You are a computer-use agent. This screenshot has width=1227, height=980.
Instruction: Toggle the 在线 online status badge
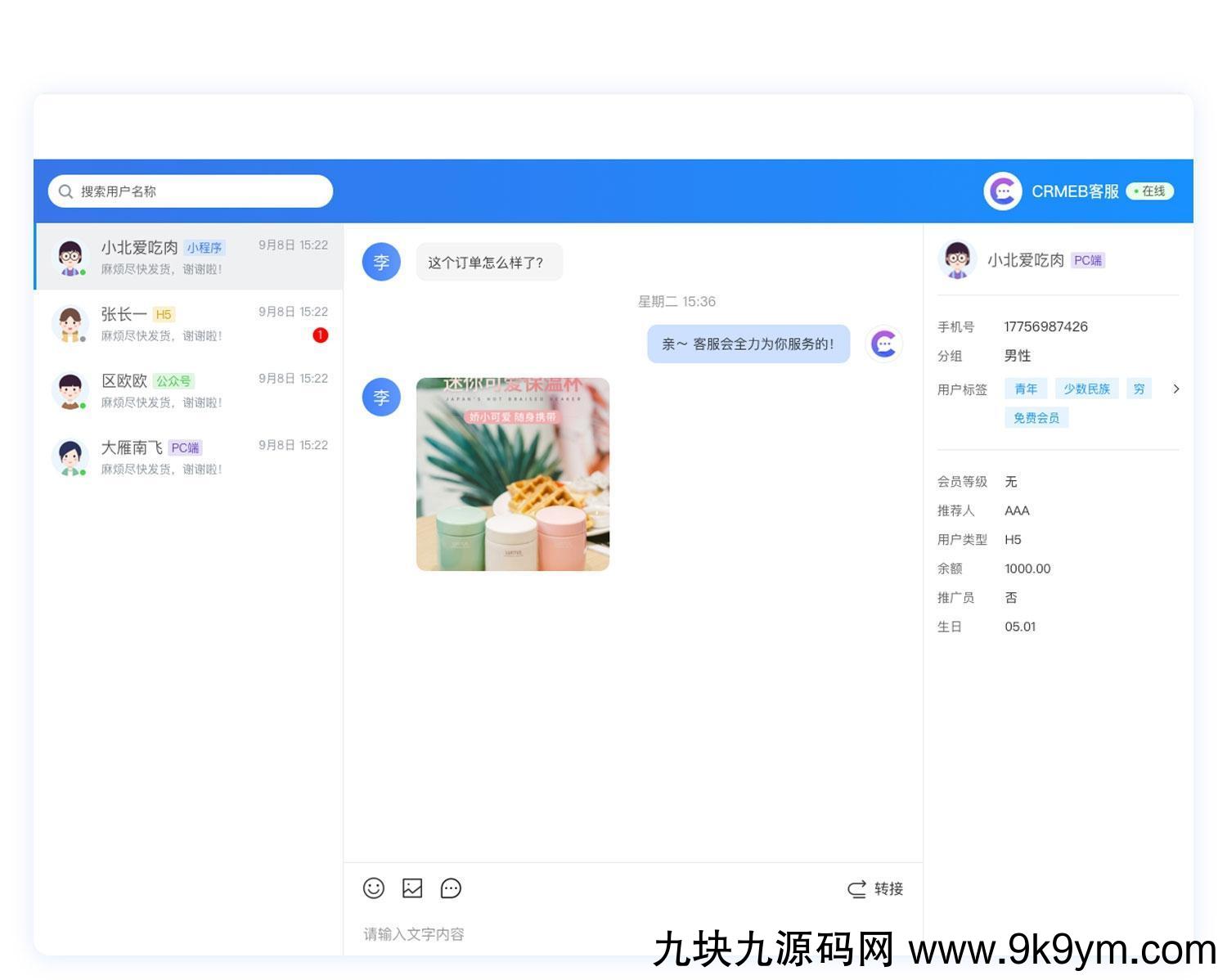pos(1149,191)
